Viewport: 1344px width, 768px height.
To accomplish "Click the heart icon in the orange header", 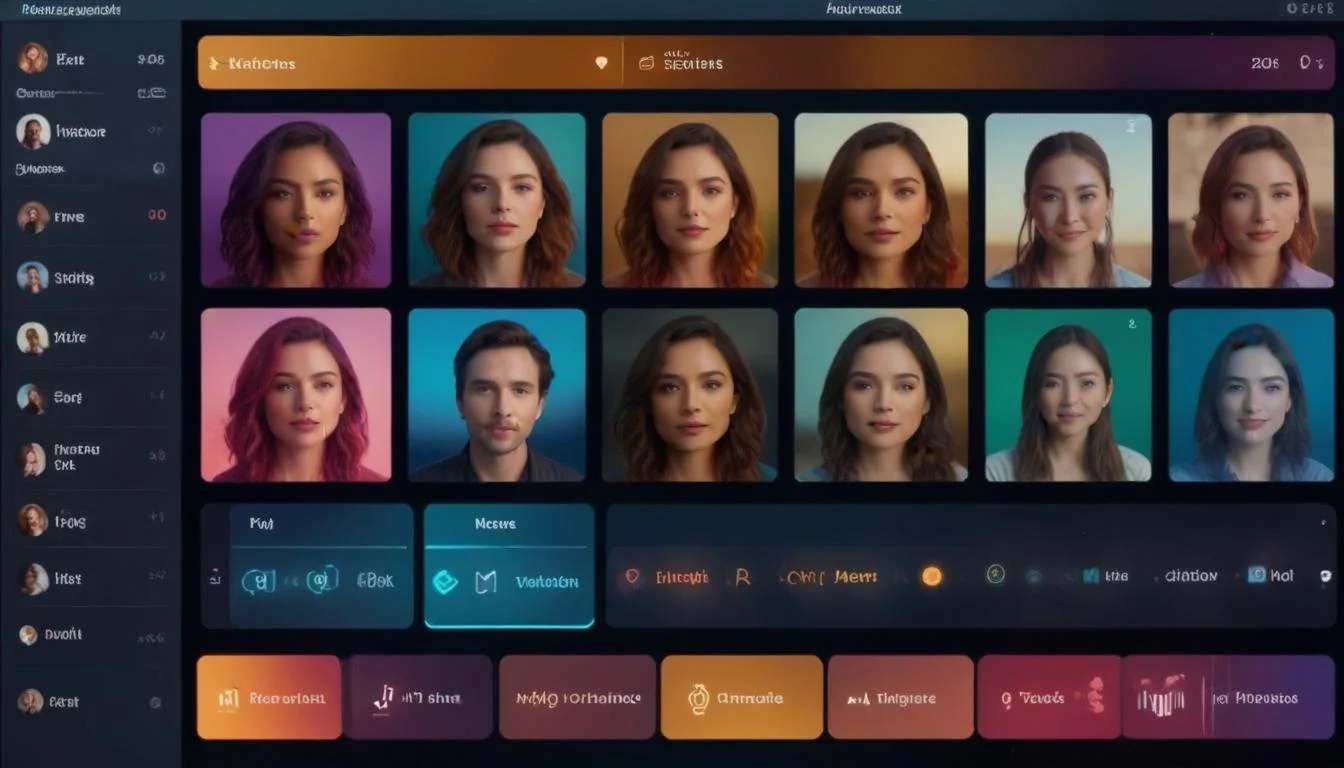I will (601, 63).
